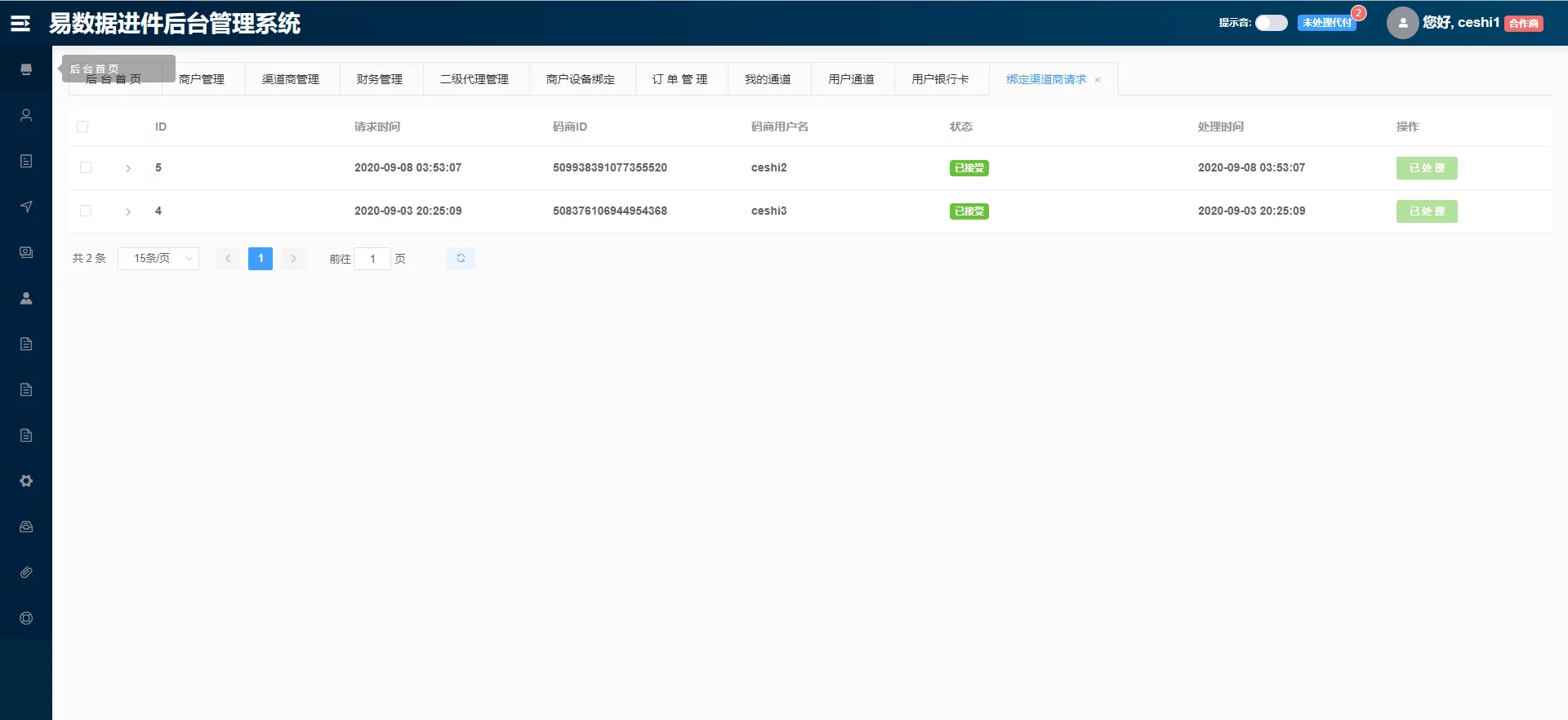Click the 已处理 button for ceshi3

click(1427, 211)
